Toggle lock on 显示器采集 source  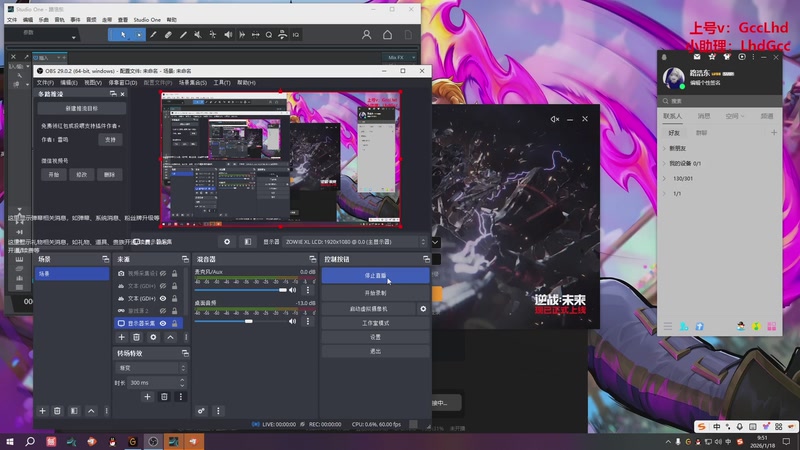175,324
